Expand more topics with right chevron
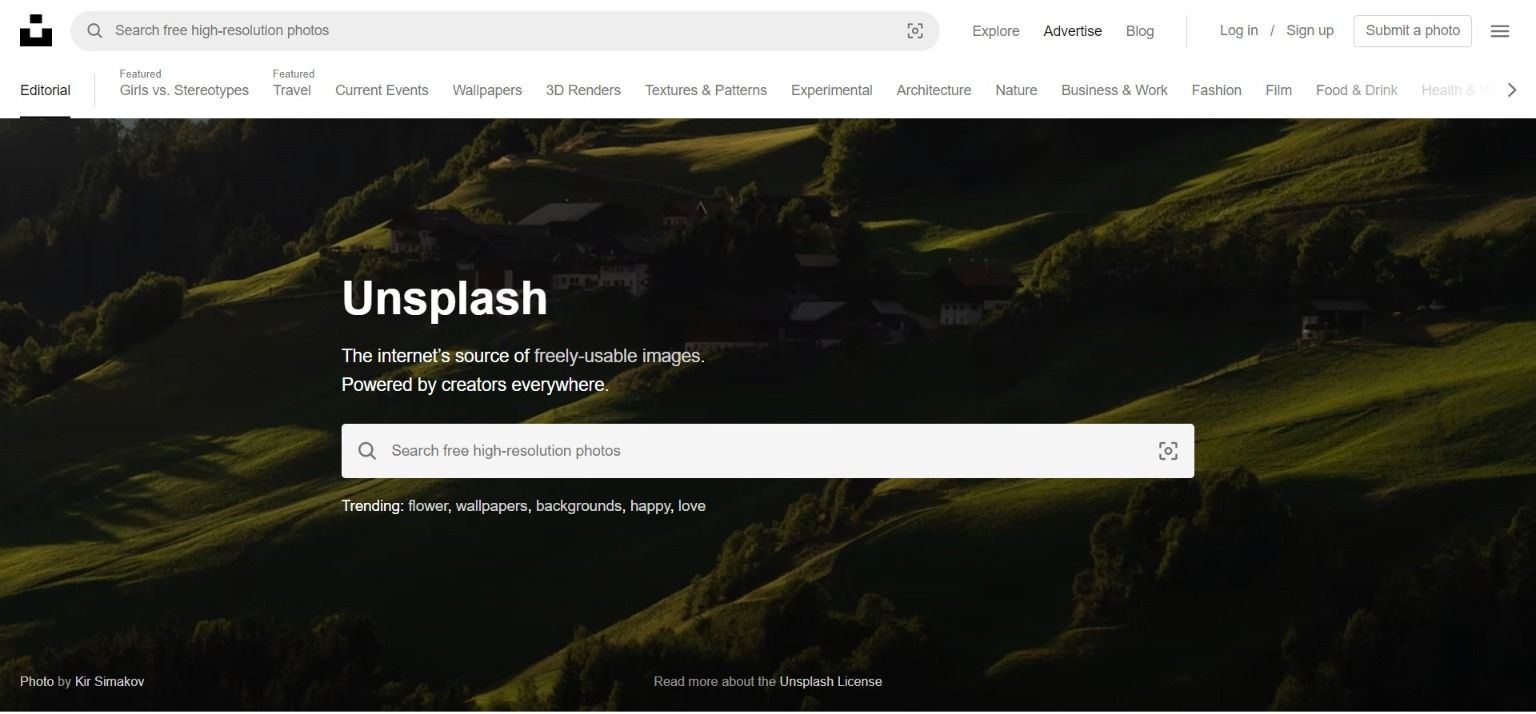Image resolution: width=1536 pixels, height=714 pixels. [1512, 90]
